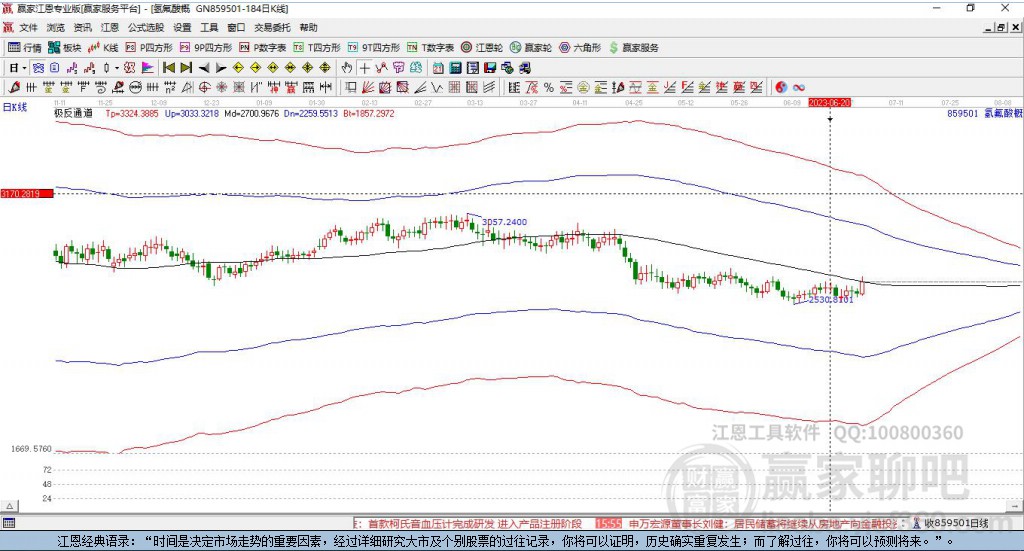Open the 工具 menu
This screenshot has width=1024, height=551.
coord(209,27)
